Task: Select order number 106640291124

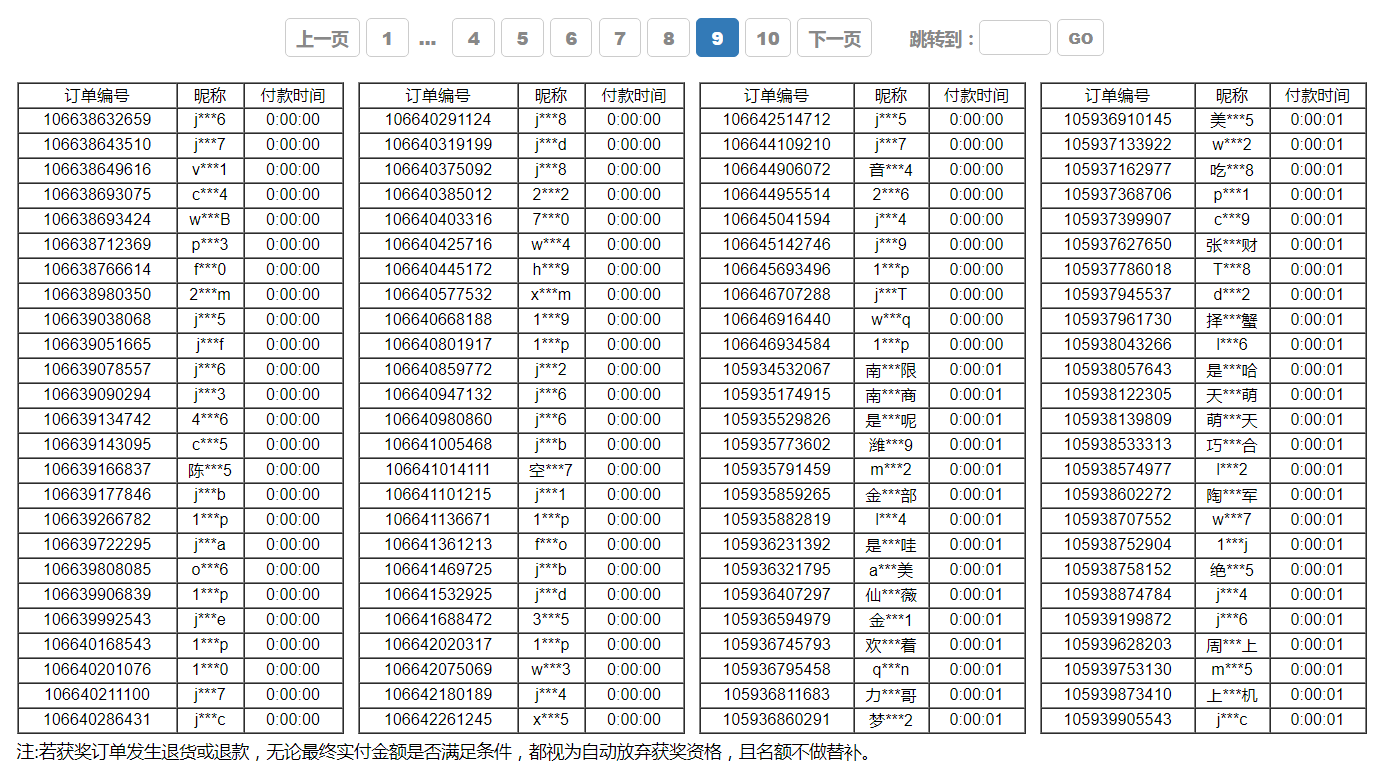Action: (x=438, y=120)
